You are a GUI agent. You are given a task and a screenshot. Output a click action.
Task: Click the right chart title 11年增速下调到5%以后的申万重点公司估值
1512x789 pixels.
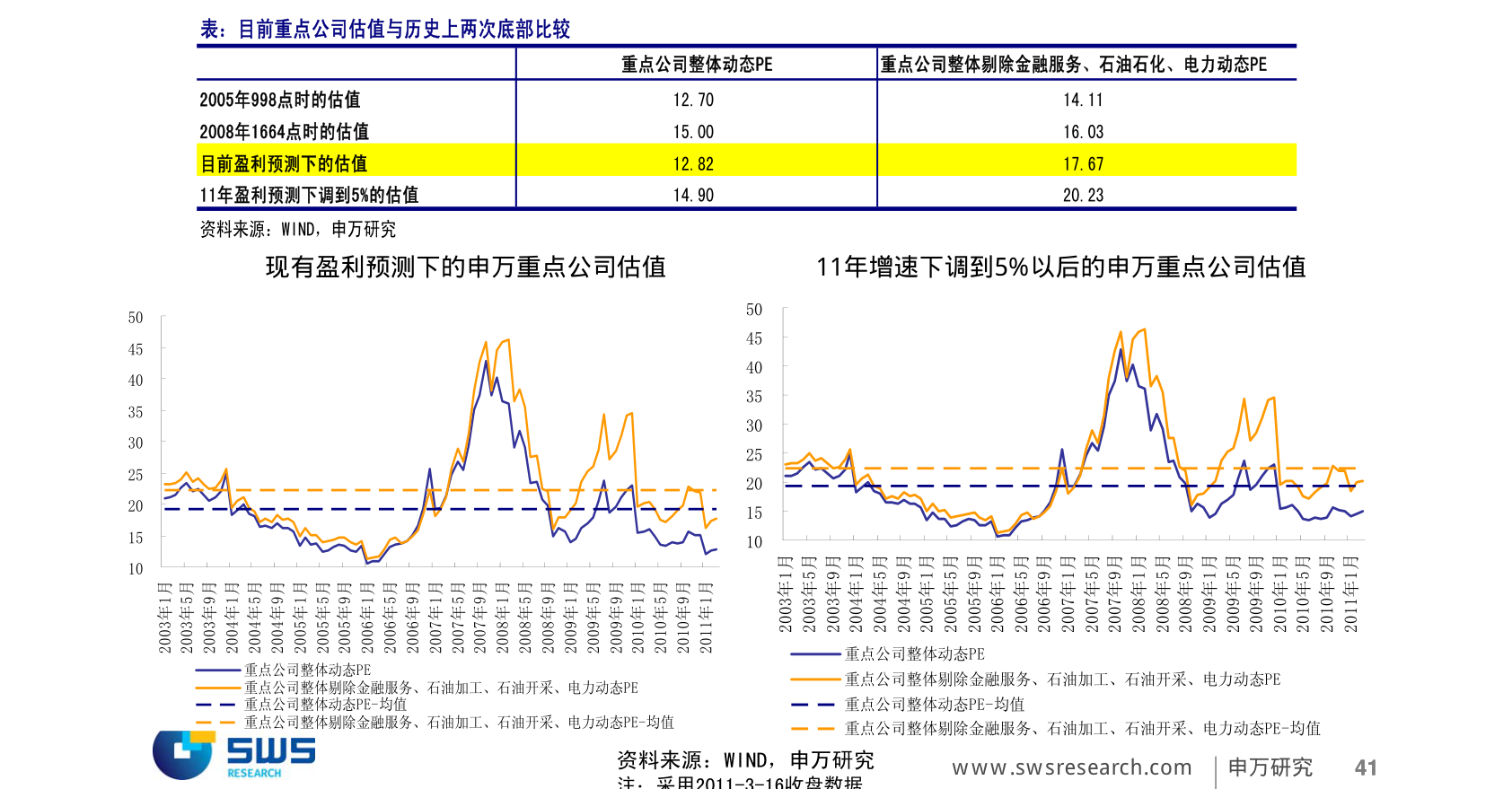click(x=1060, y=267)
